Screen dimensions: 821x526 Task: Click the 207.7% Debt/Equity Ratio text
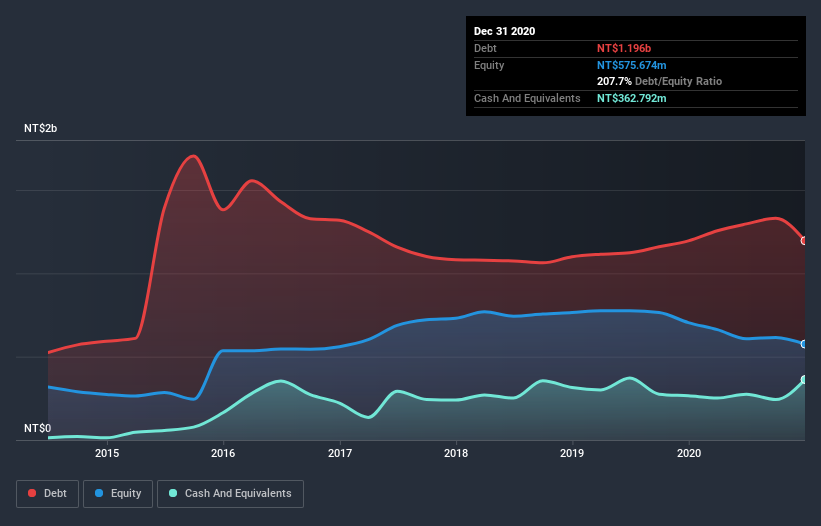659,82
